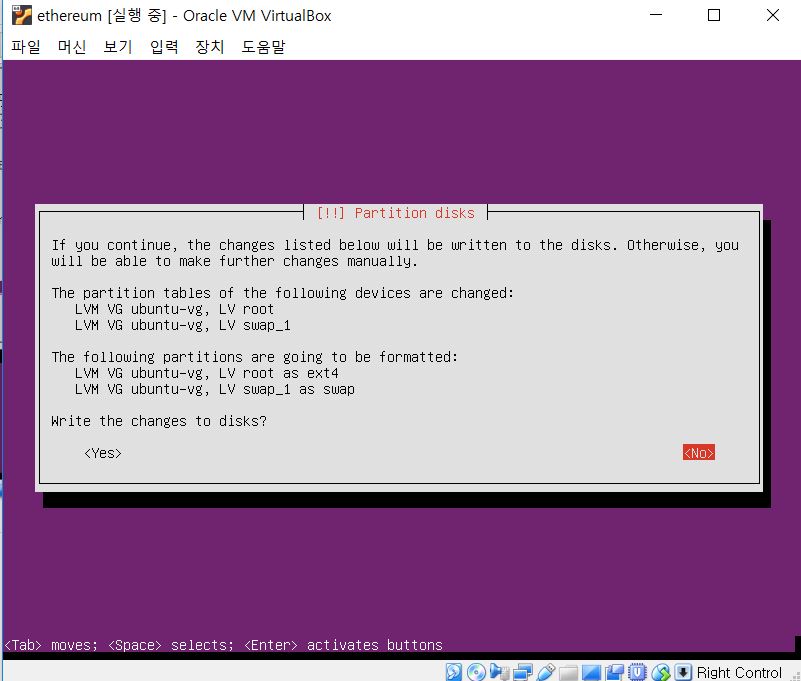Click the window resize grip at the status bar corner
Image resolution: width=801 pixels, height=681 pixels.
[x=795, y=675]
